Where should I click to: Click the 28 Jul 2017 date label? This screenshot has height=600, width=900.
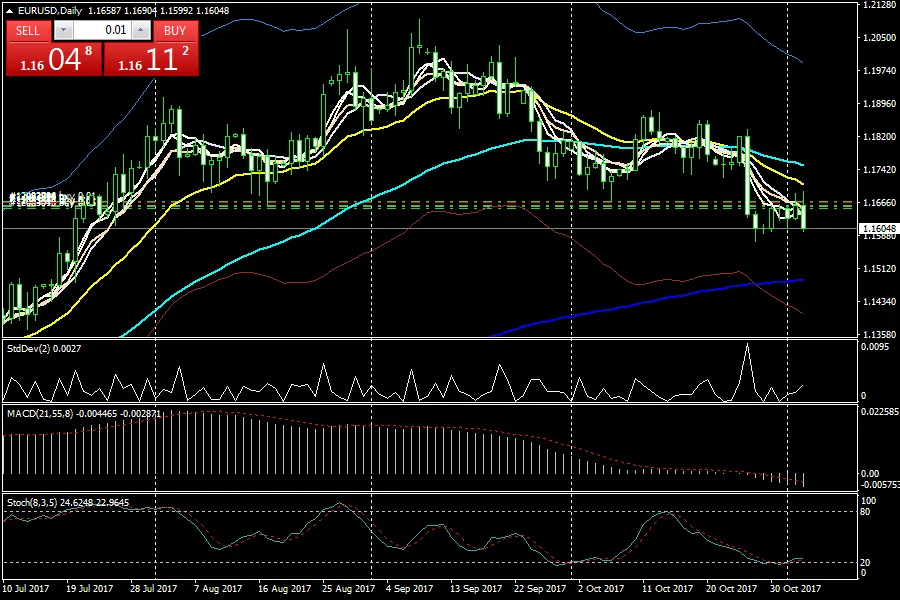153,589
